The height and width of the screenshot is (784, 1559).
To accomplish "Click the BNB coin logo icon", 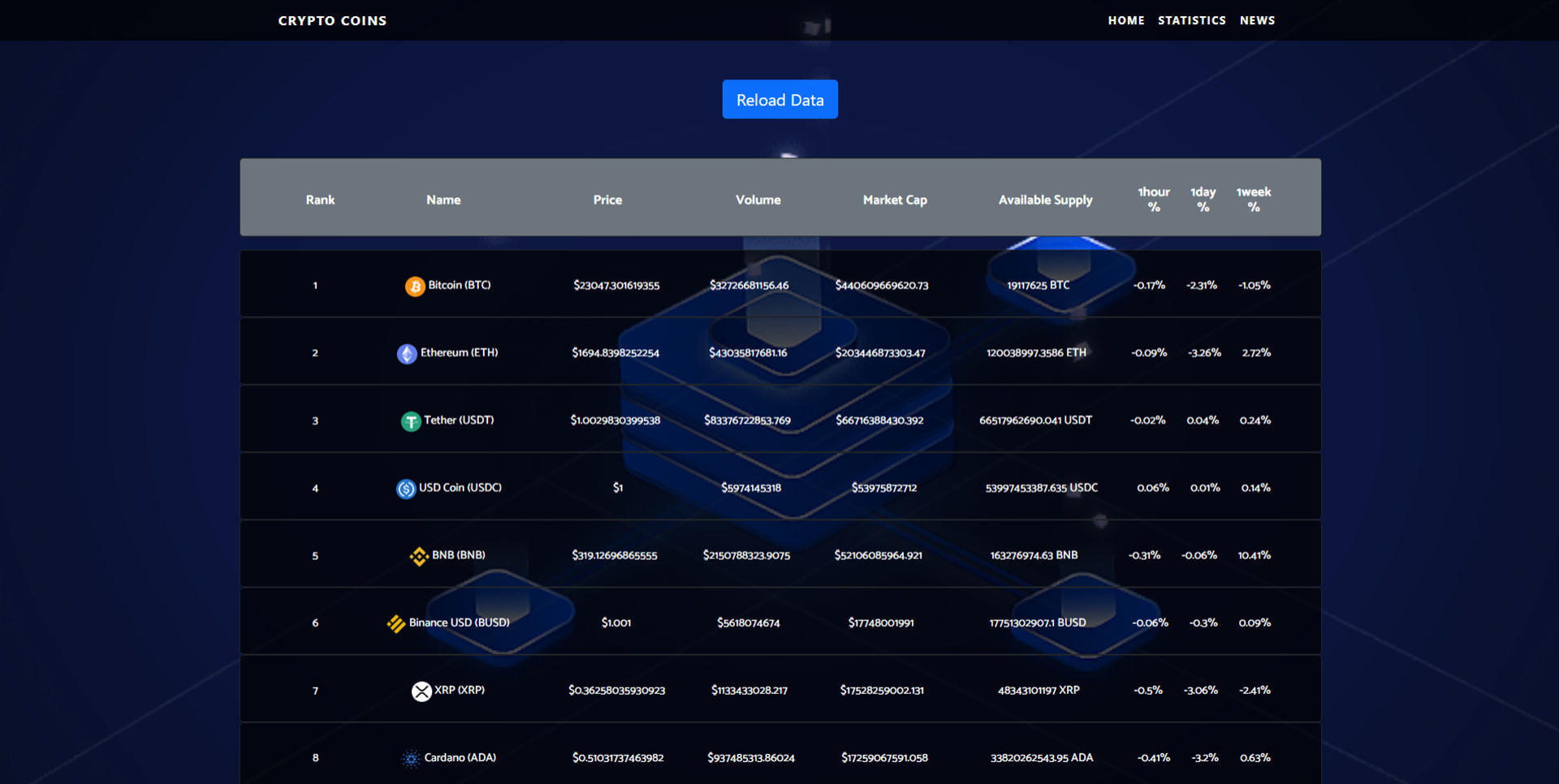I will pyautogui.click(x=419, y=556).
